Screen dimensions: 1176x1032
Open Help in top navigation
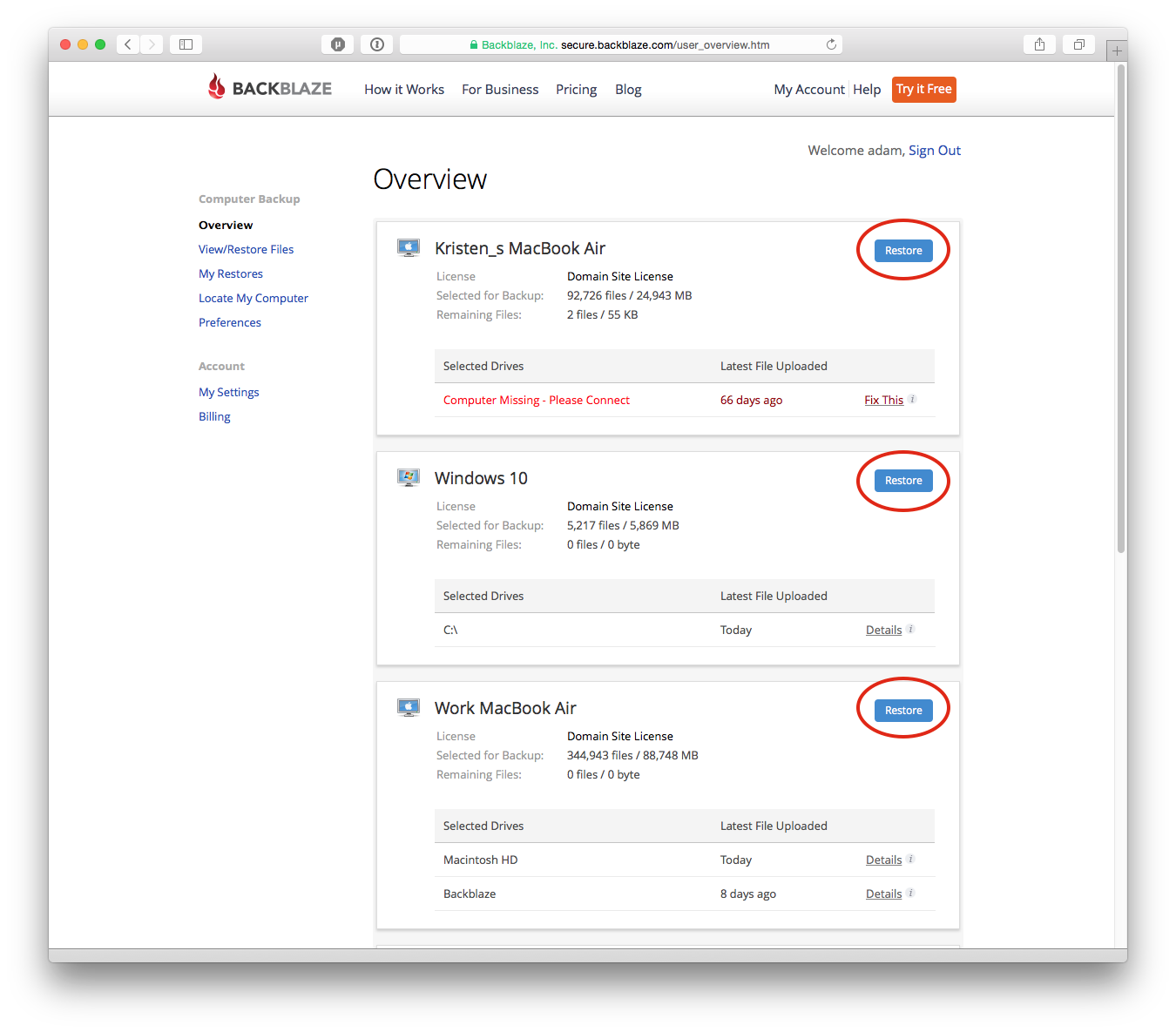point(867,89)
